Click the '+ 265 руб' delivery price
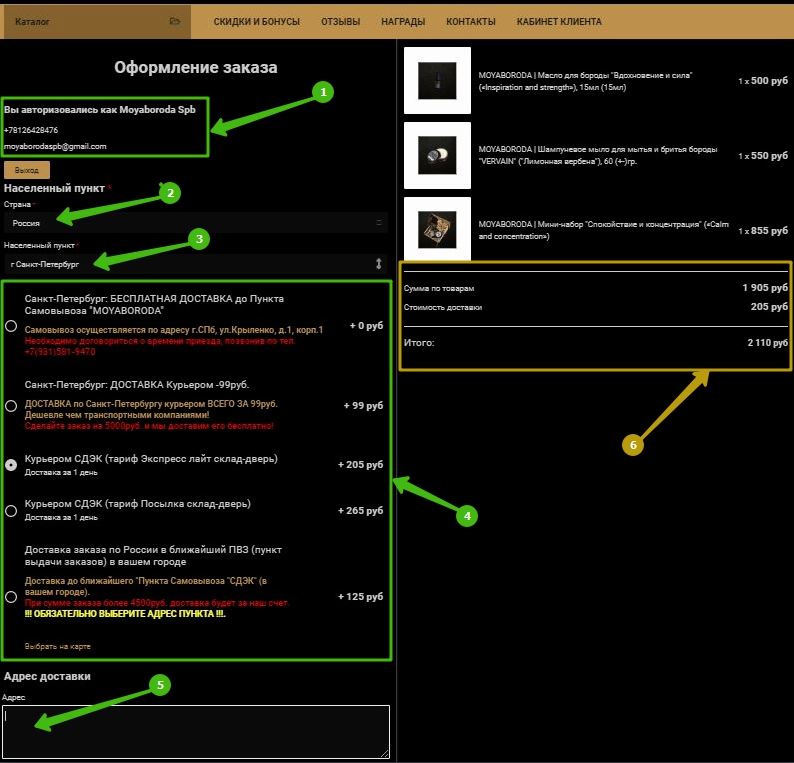The width and height of the screenshot is (794, 763). click(x=361, y=510)
